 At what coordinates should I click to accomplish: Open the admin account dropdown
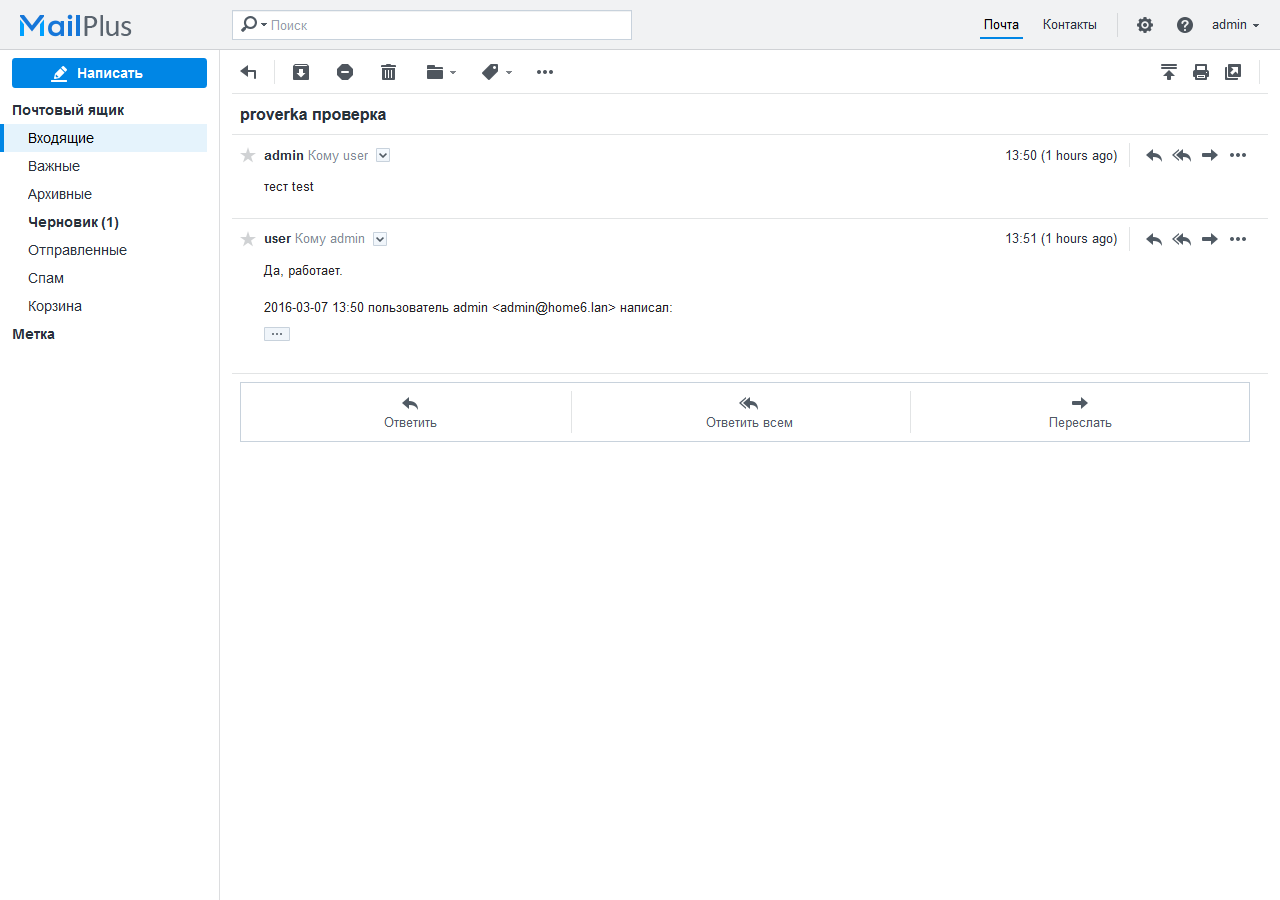pos(1235,25)
